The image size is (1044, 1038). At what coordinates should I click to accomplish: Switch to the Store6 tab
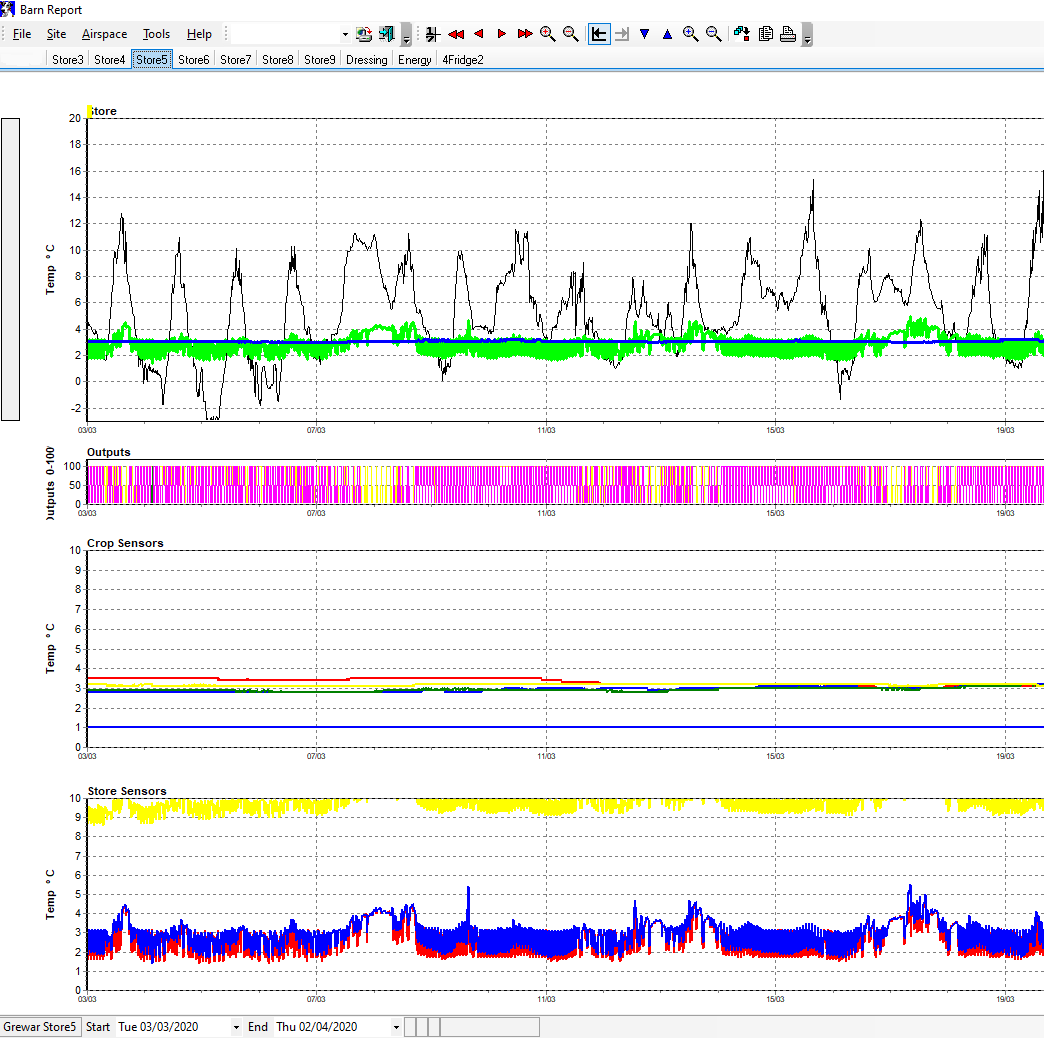[x=194, y=59]
